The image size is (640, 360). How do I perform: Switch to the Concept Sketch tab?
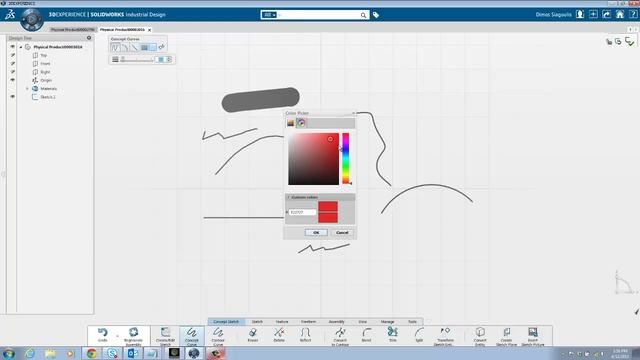click(226, 322)
